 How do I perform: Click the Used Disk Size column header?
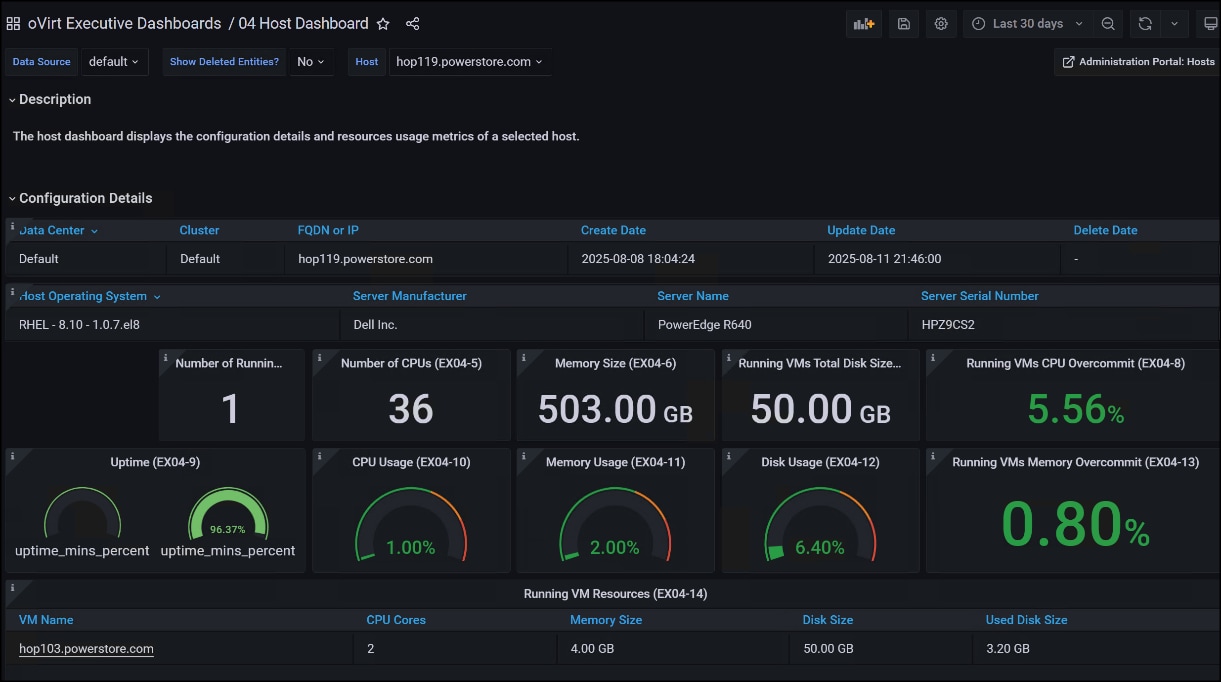tap(1026, 620)
